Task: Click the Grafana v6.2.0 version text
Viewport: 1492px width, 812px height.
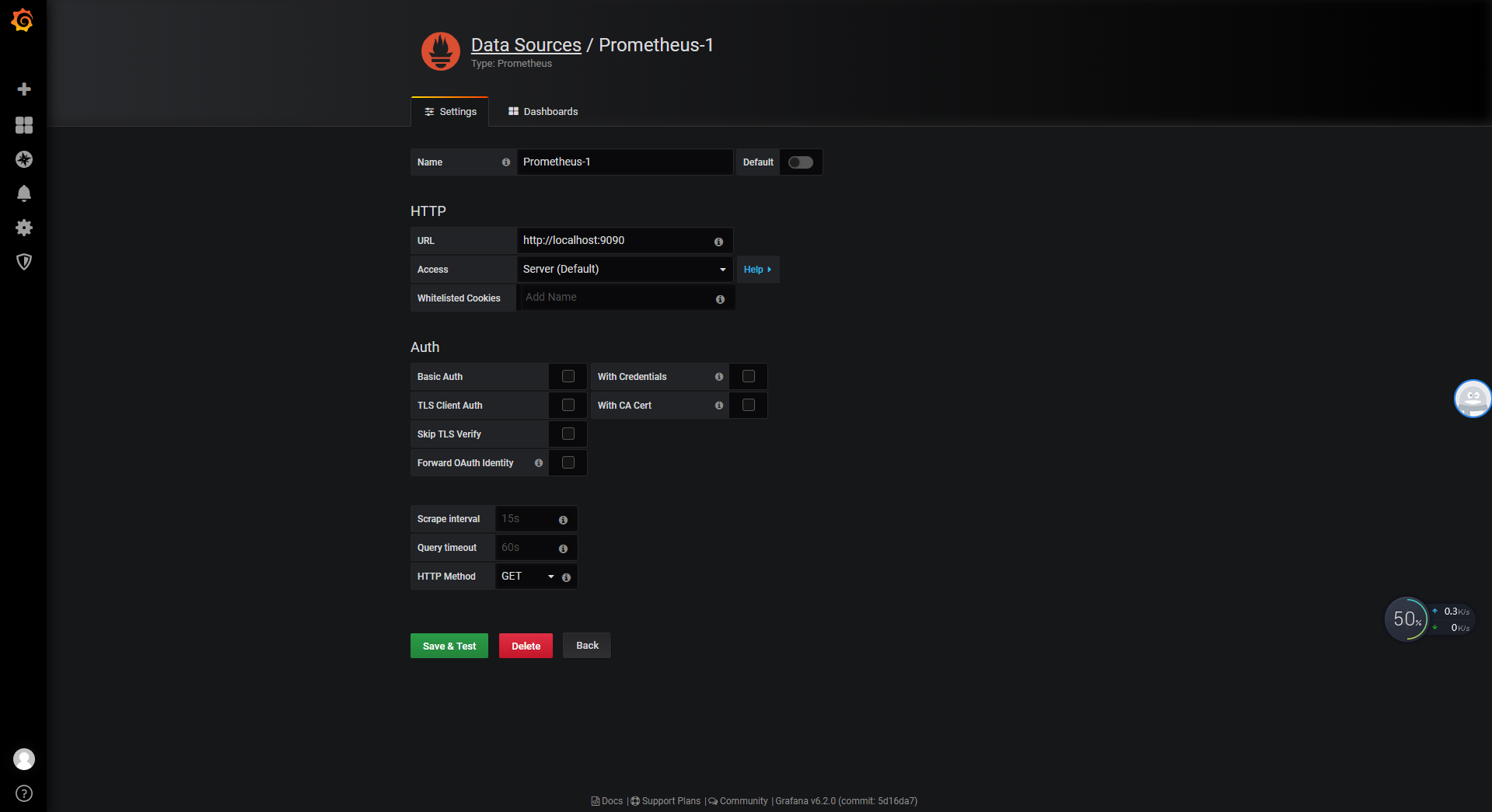Action: click(x=846, y=801)
